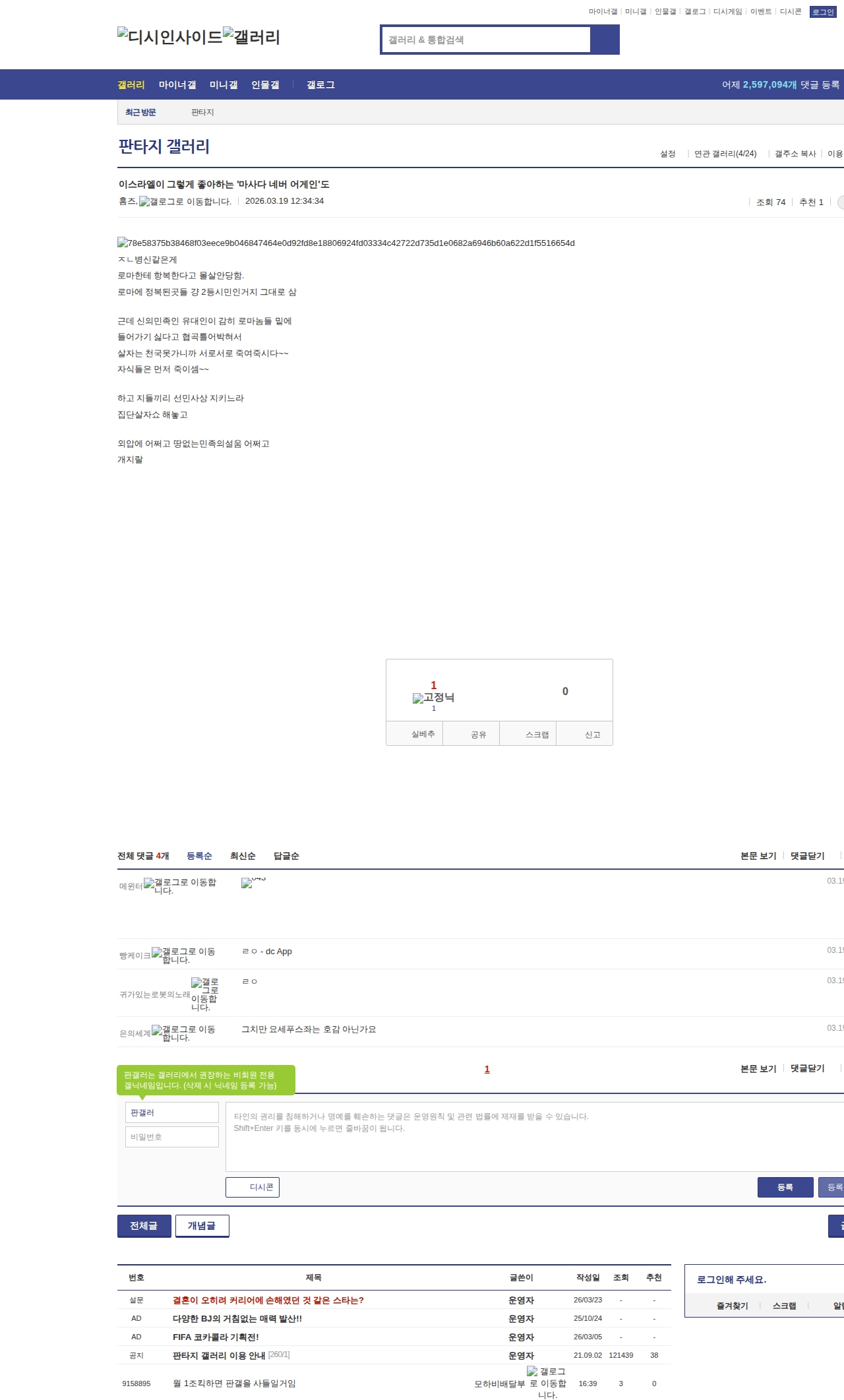Switch to the 개념글 tab
This screenshot has width=844, height=1400.
point(202,1225)
